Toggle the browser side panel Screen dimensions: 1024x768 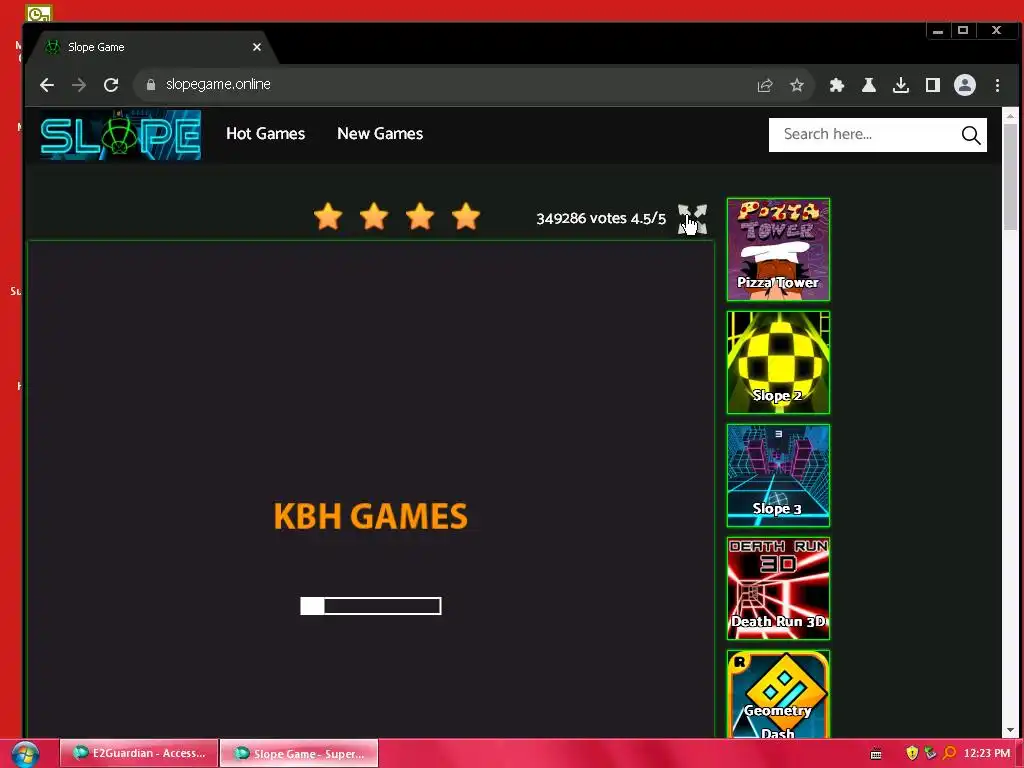933,85
